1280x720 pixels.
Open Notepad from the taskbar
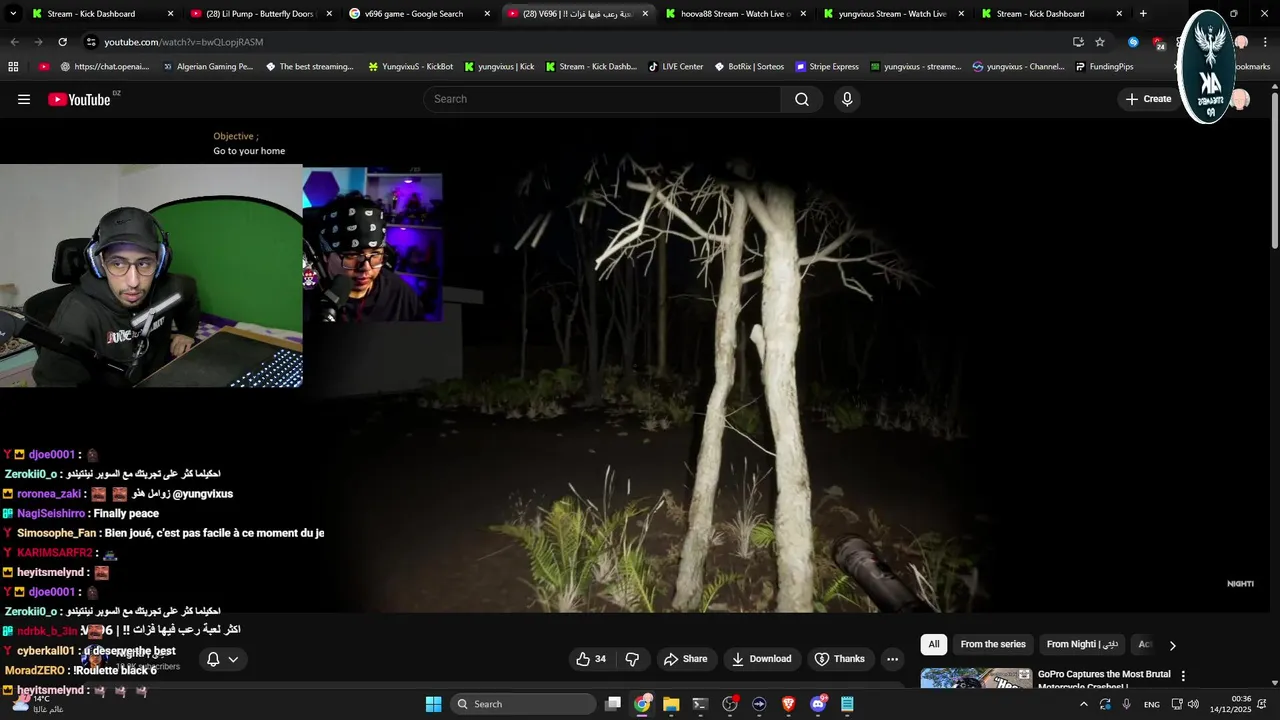[847, 704]
